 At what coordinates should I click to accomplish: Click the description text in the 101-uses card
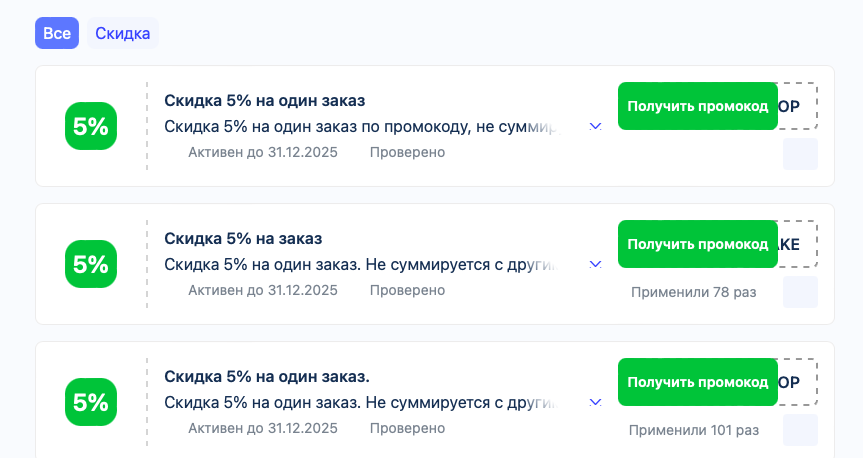tap(361, 402)
